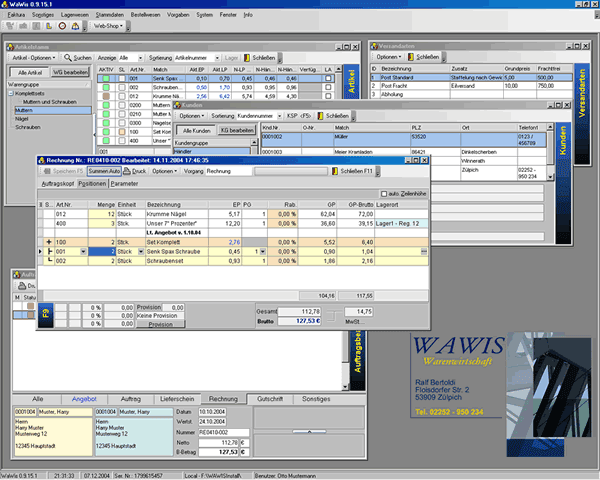The height and width of the screenshot is (480, 600).
Task: Click the Menge cell of row 001
Action: pyautogui.click(x=102, y=251)
